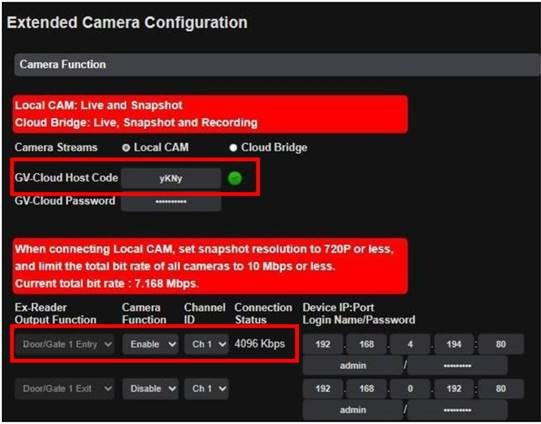541x424 pixels.
Task: Open the Door/Gate 1 Exit output dropdown
Action: (65, 388)
